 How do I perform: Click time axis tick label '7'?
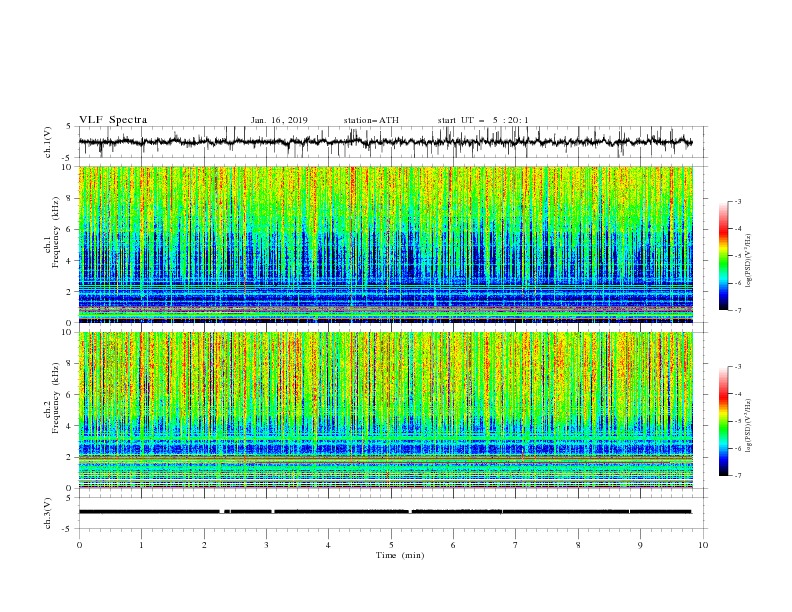516,545
